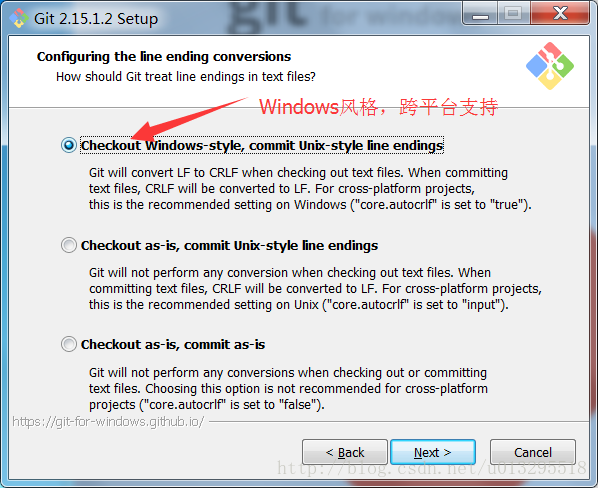Click the disabled maximize button in the title bar
The height and width of the screenshot is (488, 598).
pos(513,14)
